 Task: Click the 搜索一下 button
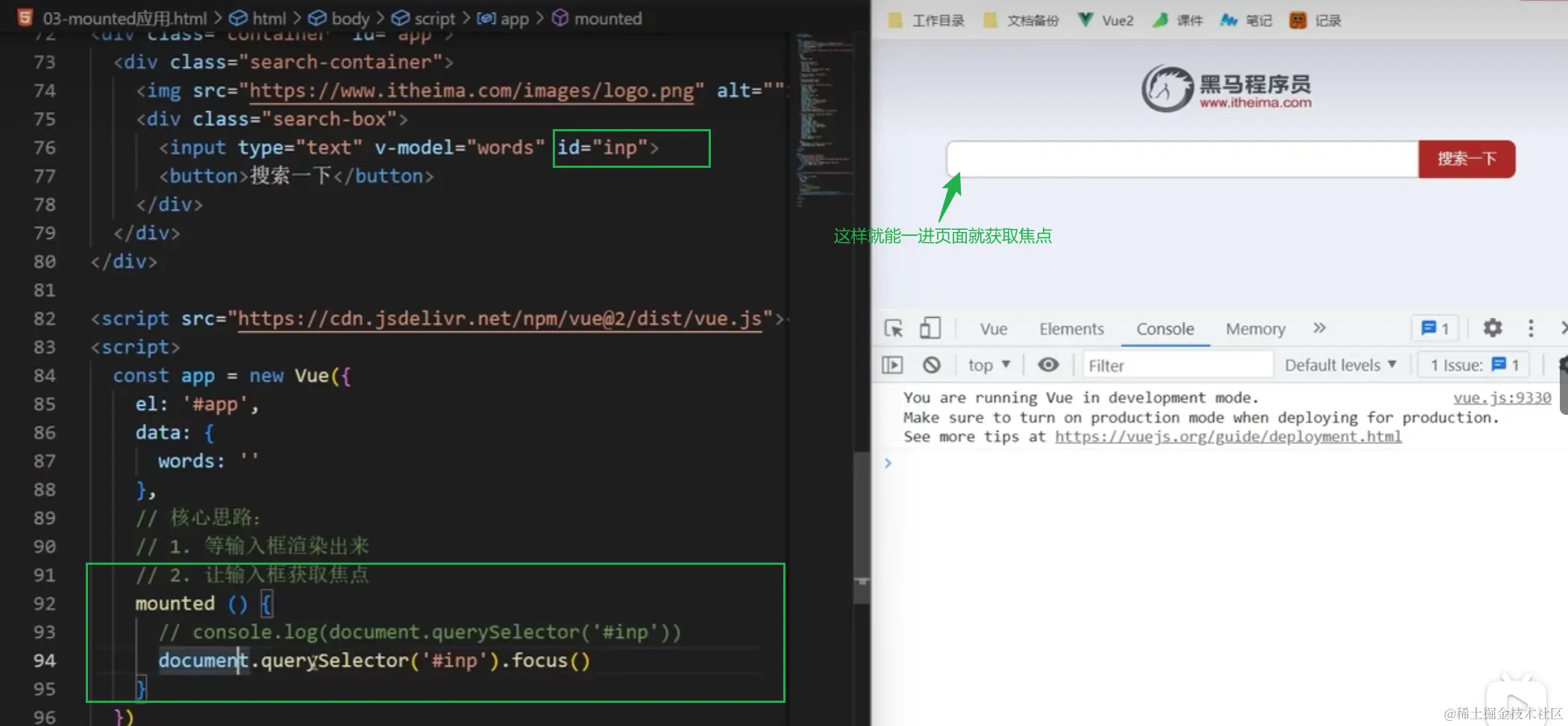pyautogui.click(x=1467, y=159)
